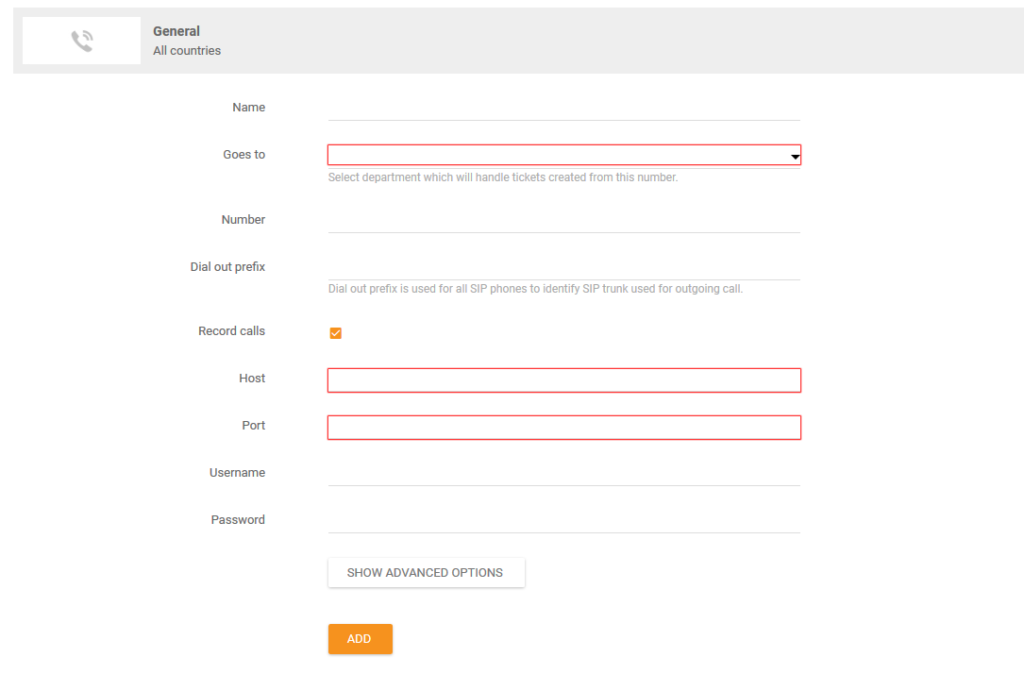Click the Name label

click(x=248, y=107)
